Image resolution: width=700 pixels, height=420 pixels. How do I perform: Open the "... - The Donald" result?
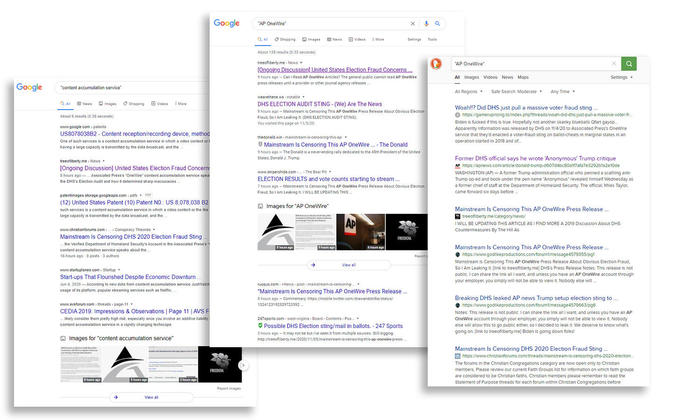(335, 145)
